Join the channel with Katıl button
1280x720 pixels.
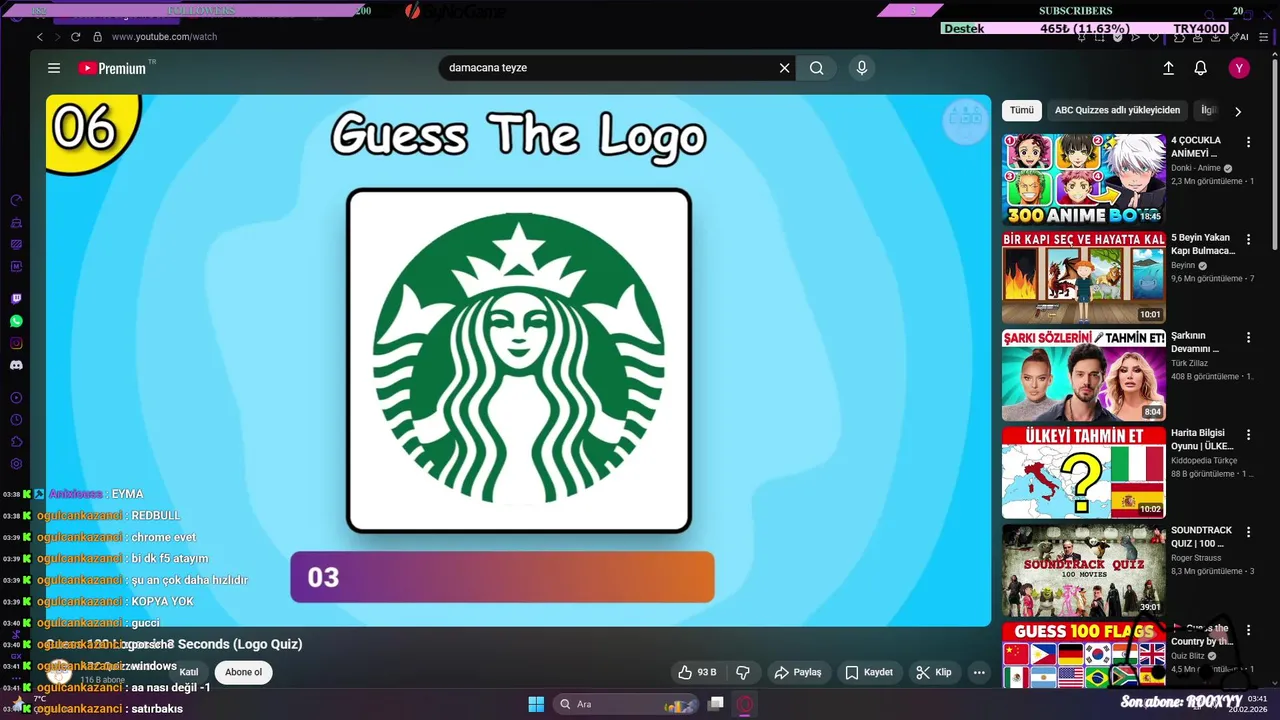pos(188,672)
